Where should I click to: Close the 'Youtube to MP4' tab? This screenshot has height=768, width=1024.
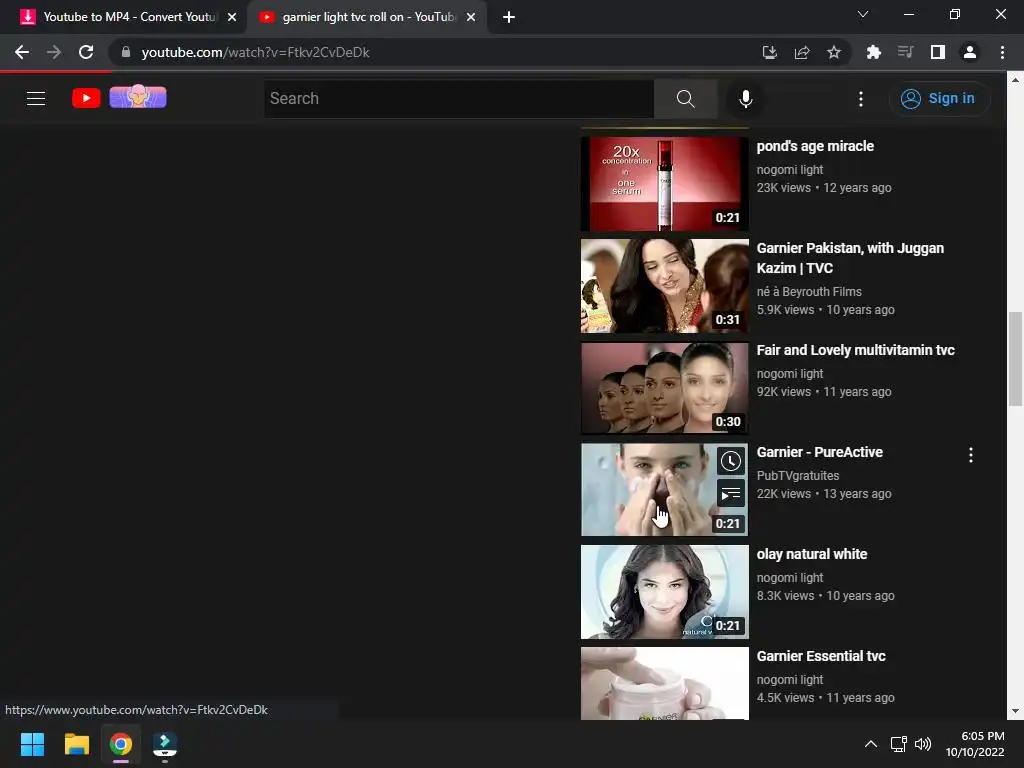pyautogui.click(x=232, y=17)
